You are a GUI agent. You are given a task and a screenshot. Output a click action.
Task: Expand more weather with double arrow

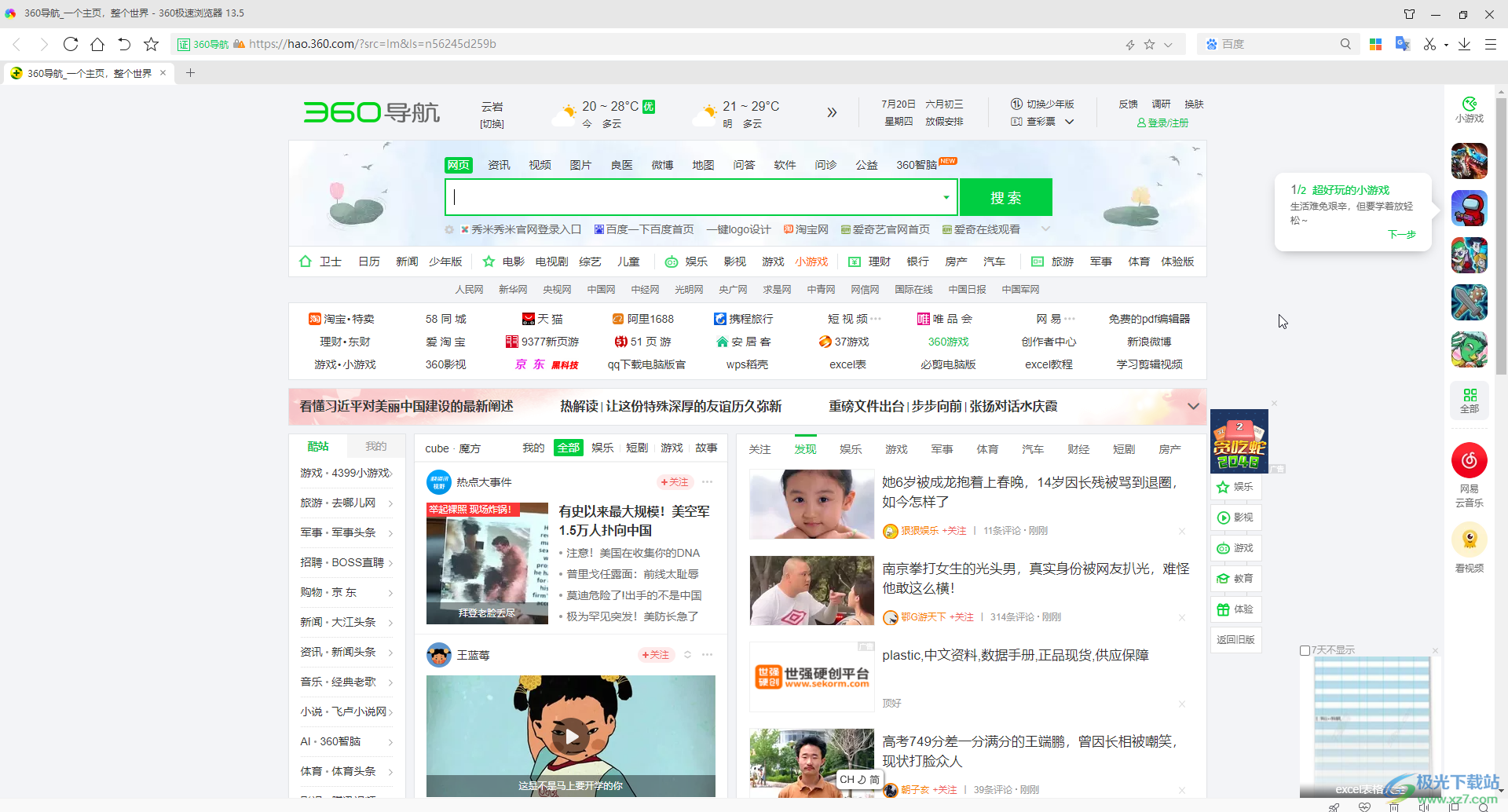point(832,112)
